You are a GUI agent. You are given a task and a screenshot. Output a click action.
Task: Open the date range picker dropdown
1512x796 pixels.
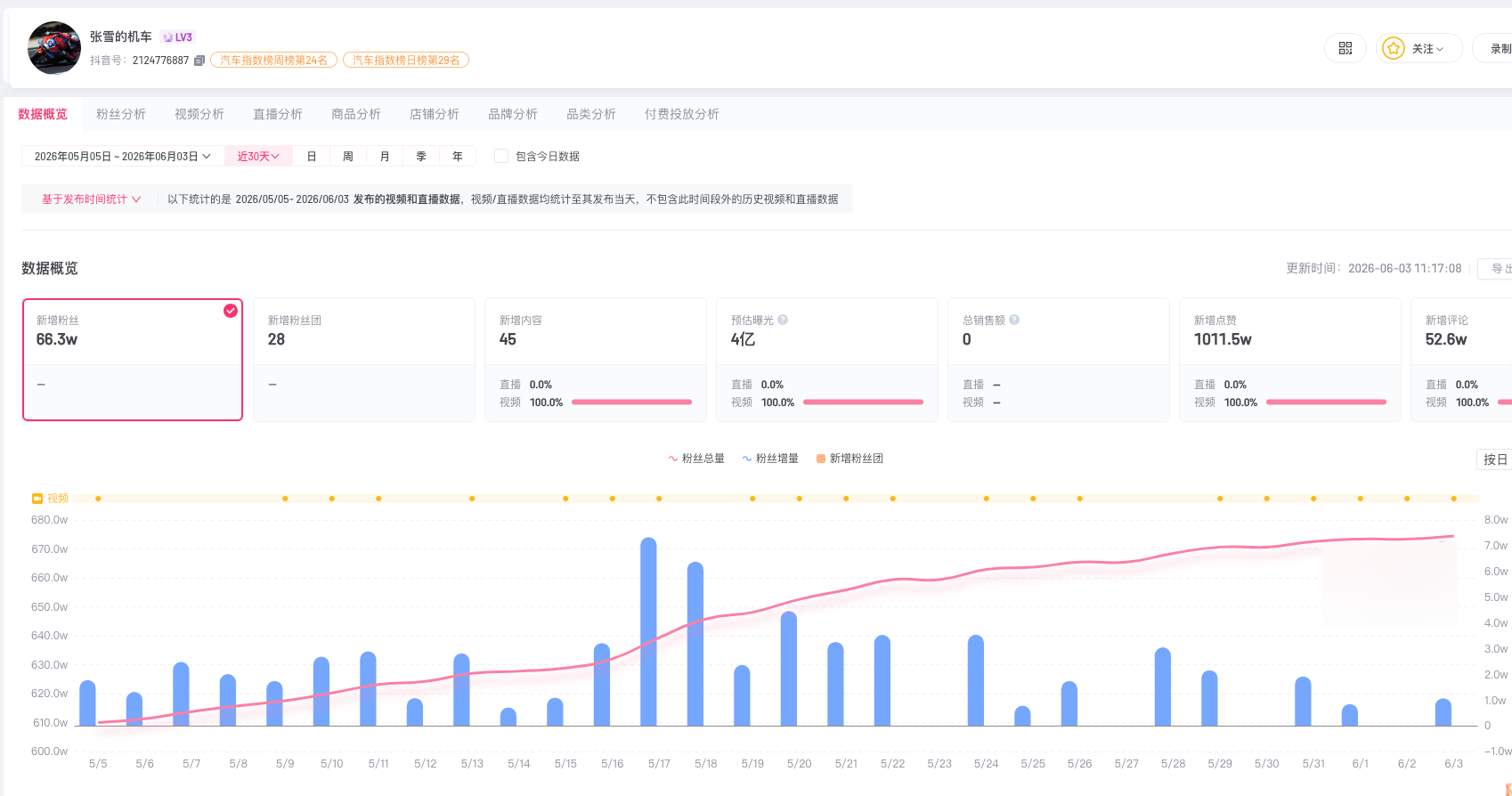pos(123,156)
